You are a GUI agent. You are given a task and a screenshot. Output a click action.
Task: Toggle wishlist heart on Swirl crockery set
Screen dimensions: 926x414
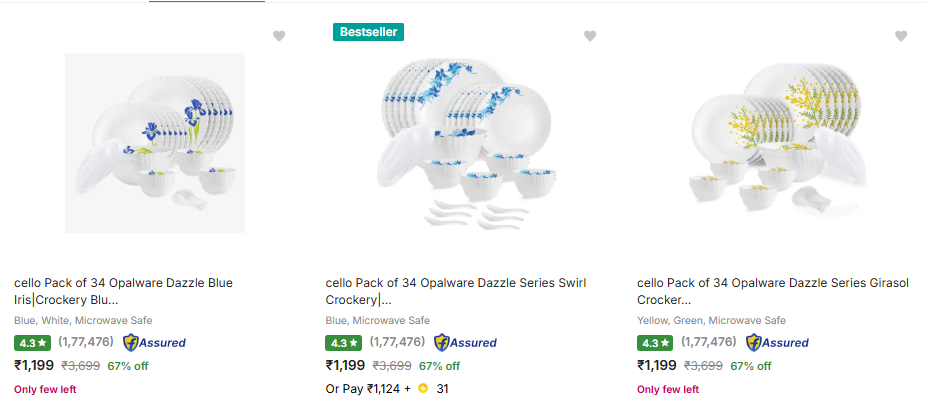590,36
